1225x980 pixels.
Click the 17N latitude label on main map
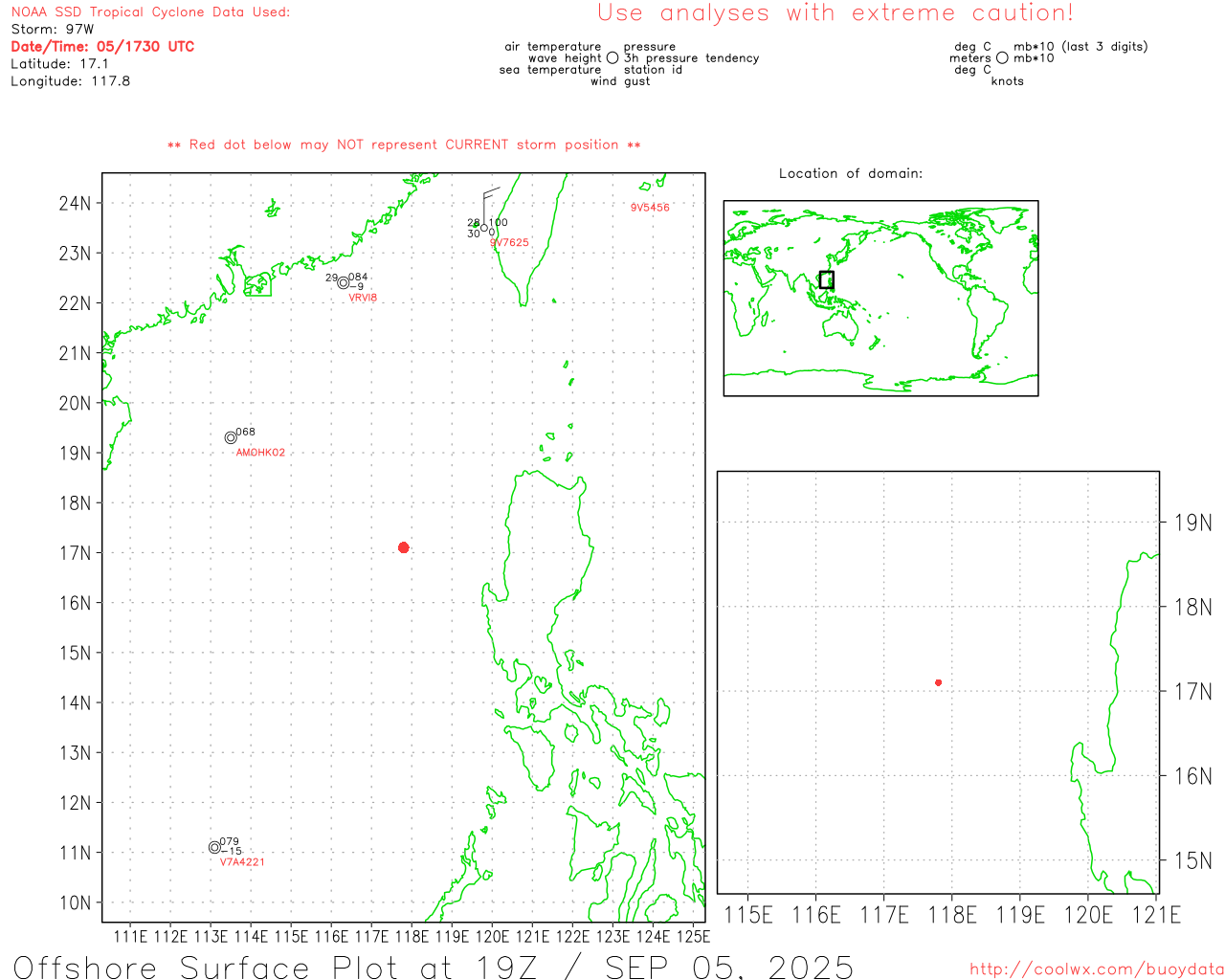point(75,553)
